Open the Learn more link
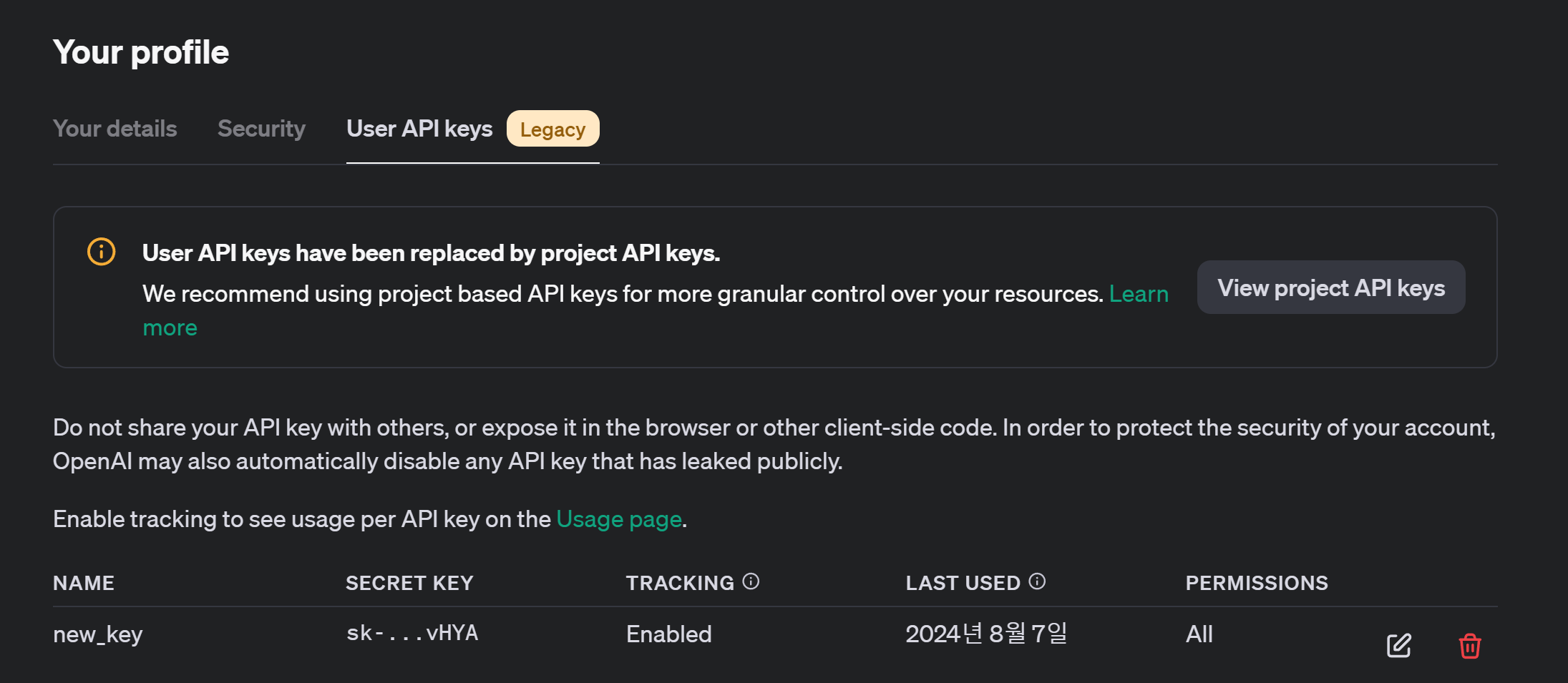The image size is (1568, 683). click(1139, 294)
